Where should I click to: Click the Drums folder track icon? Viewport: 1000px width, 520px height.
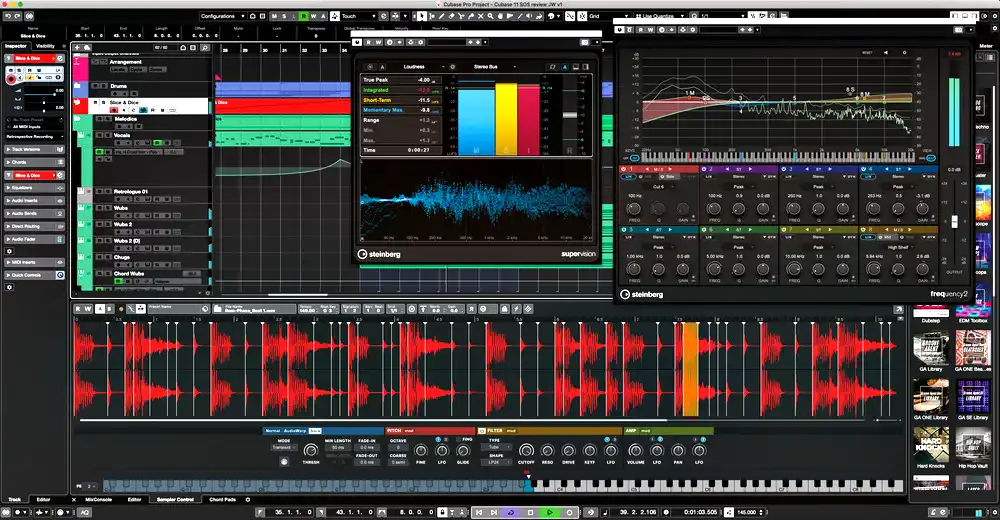[x=77, y=85]
